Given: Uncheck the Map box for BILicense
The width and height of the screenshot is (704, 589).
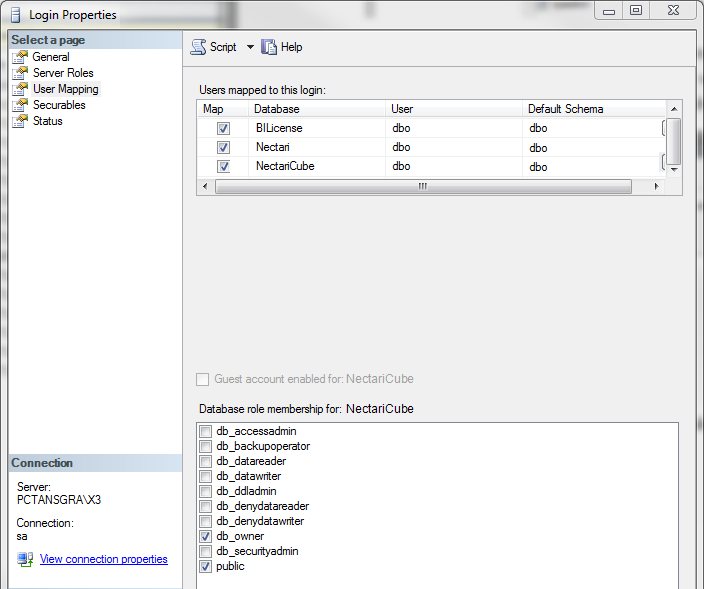Looking at the screenshot, I should [223, 129].
